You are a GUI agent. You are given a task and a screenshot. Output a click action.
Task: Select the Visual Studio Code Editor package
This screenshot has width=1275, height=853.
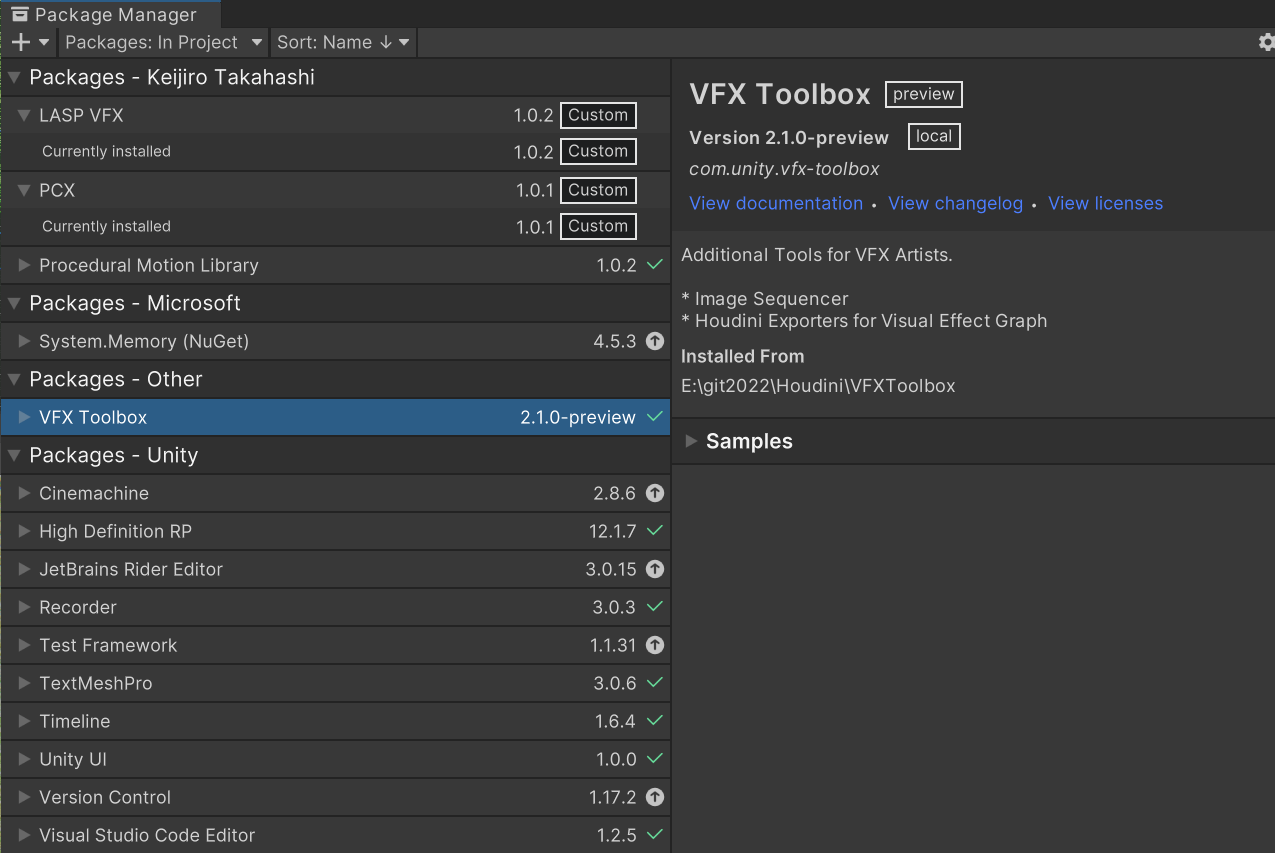[x=335, y=836]
